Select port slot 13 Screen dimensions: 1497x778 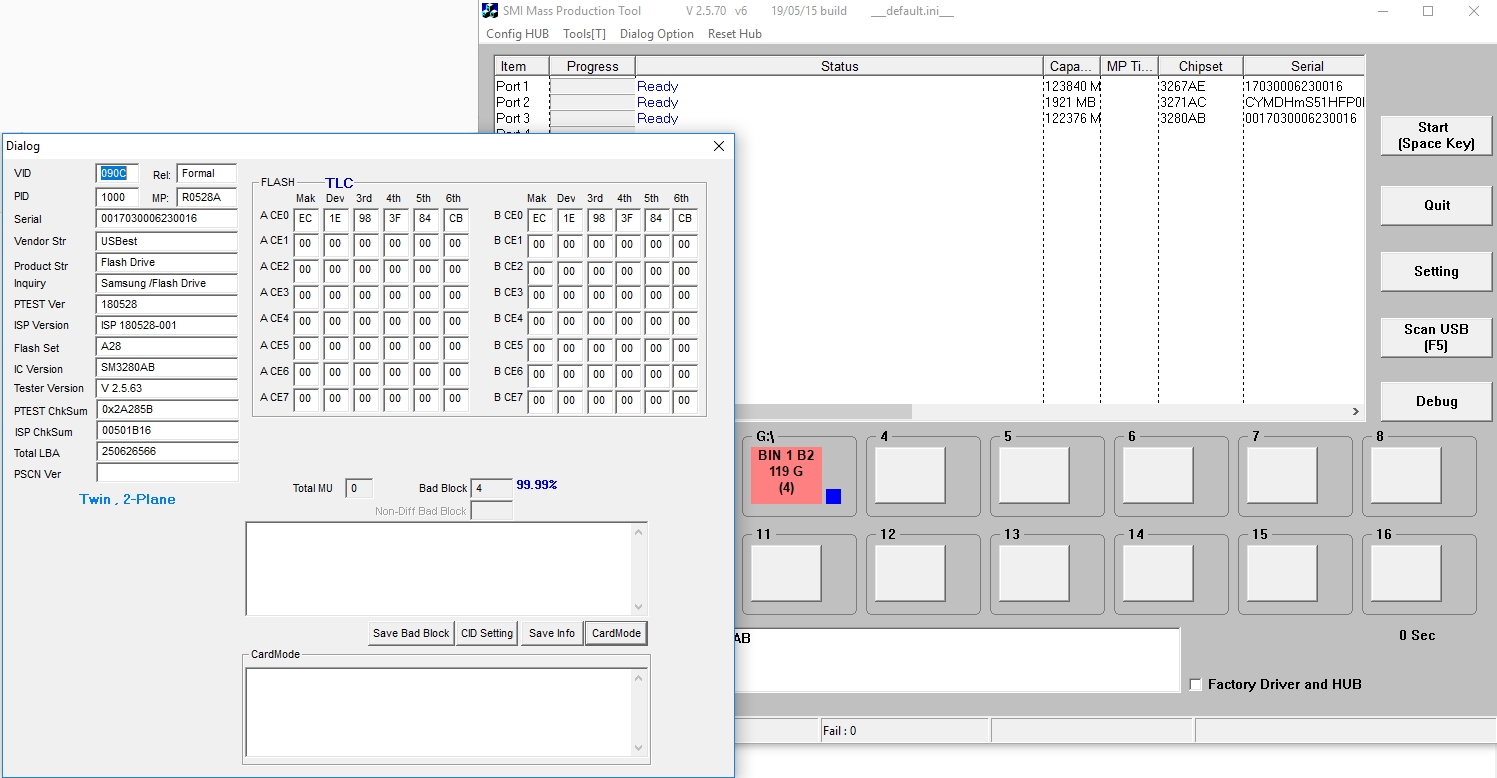point(1034,573)
